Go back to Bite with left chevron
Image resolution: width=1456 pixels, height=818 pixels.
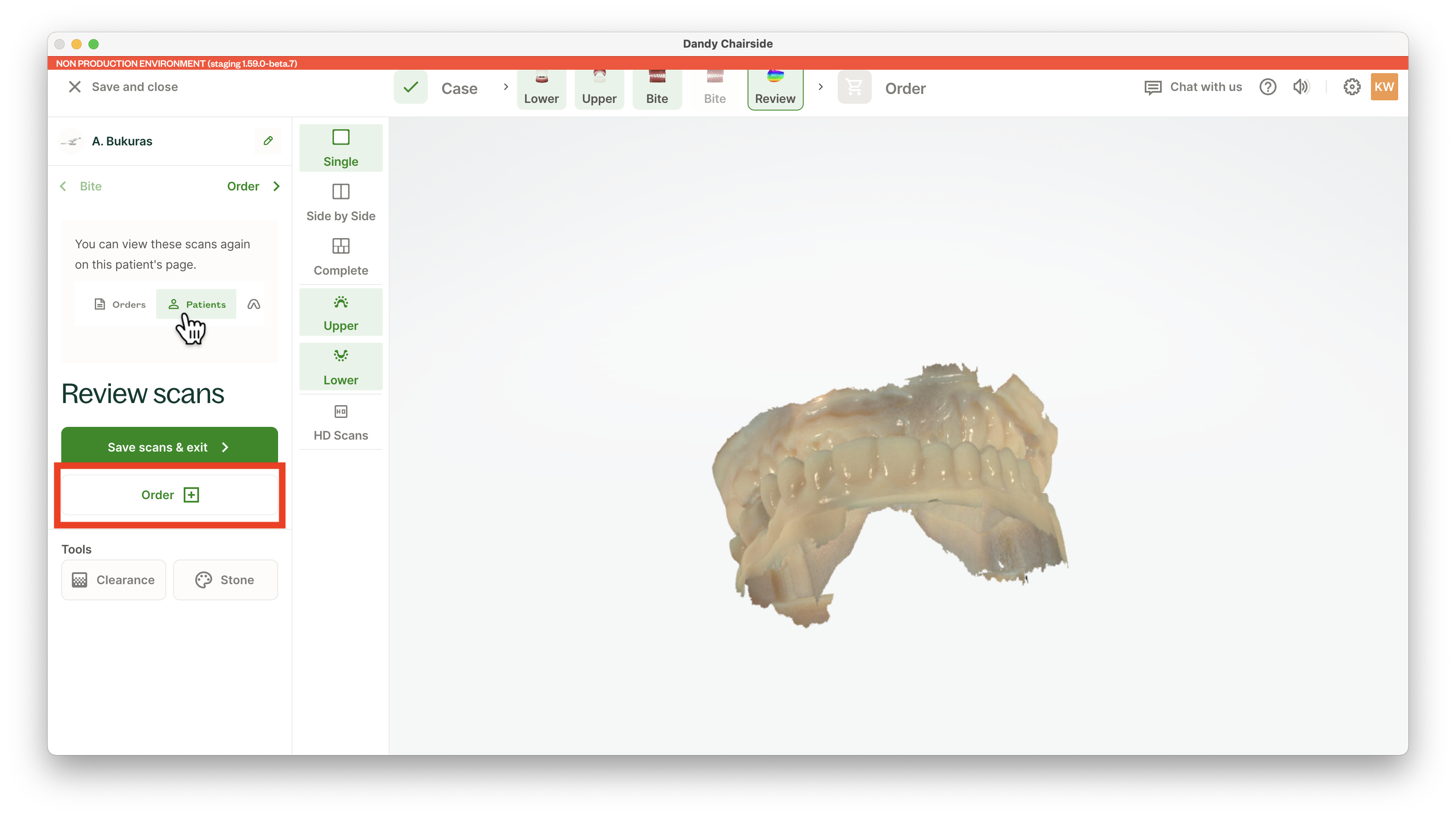point(63,187)
